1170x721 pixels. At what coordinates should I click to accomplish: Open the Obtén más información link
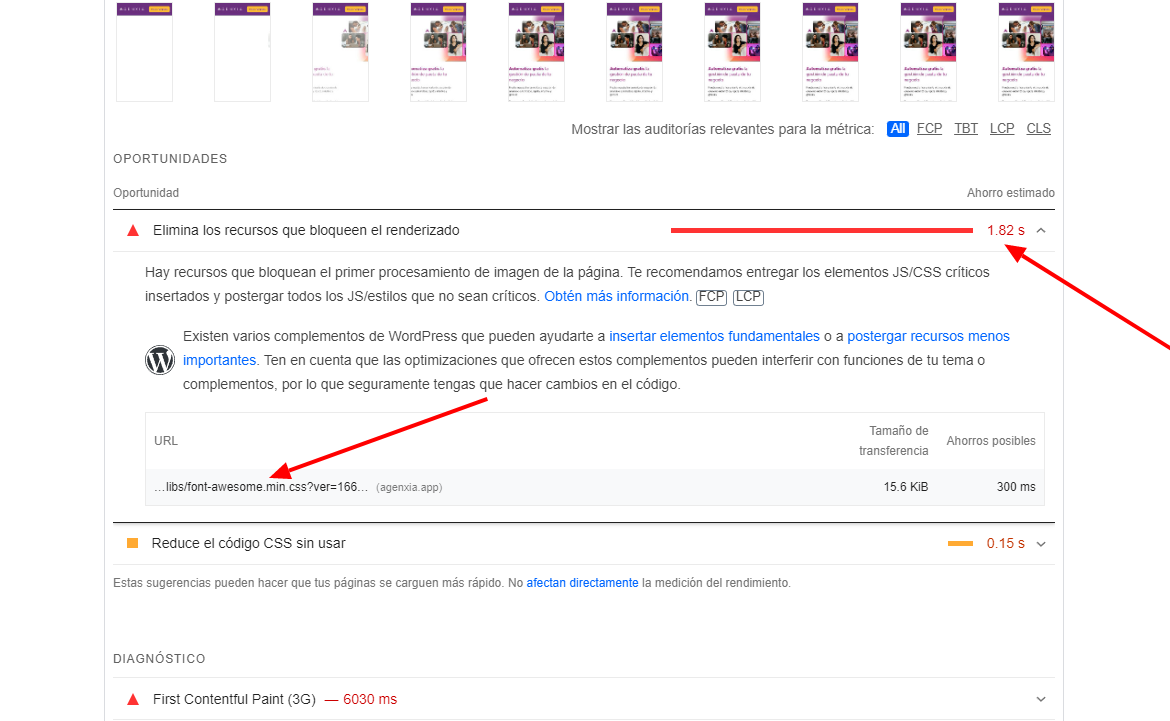point(618,296)
